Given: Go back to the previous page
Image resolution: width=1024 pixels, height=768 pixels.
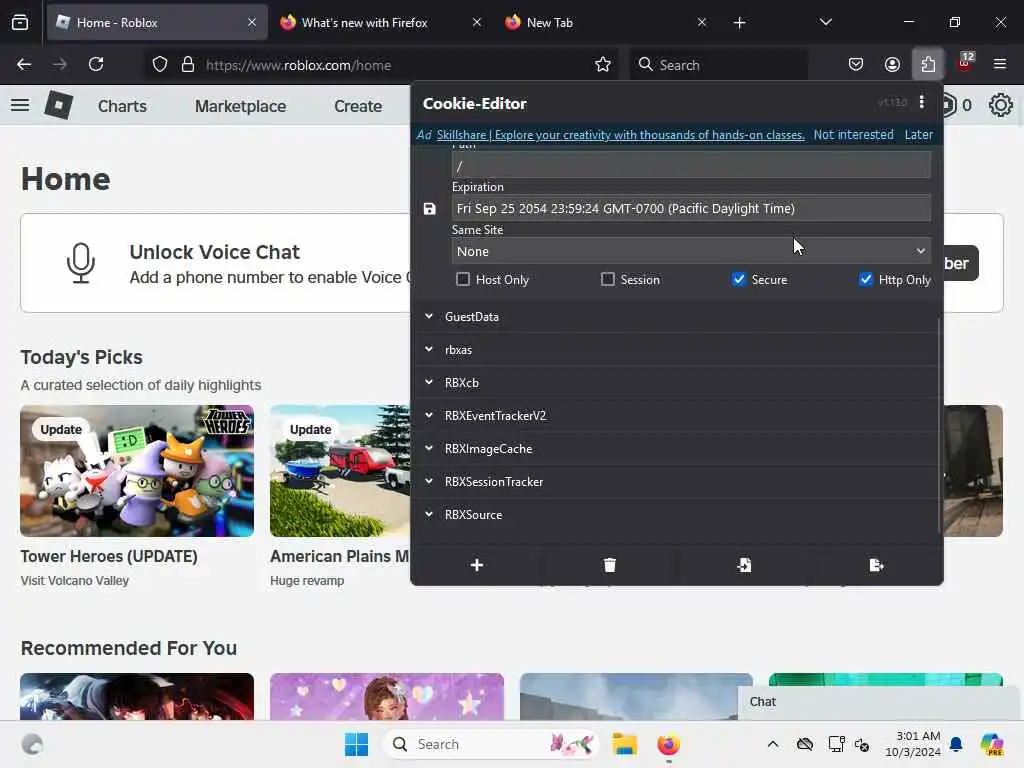Looking at the screenshot, I should (x=24, y=64).
